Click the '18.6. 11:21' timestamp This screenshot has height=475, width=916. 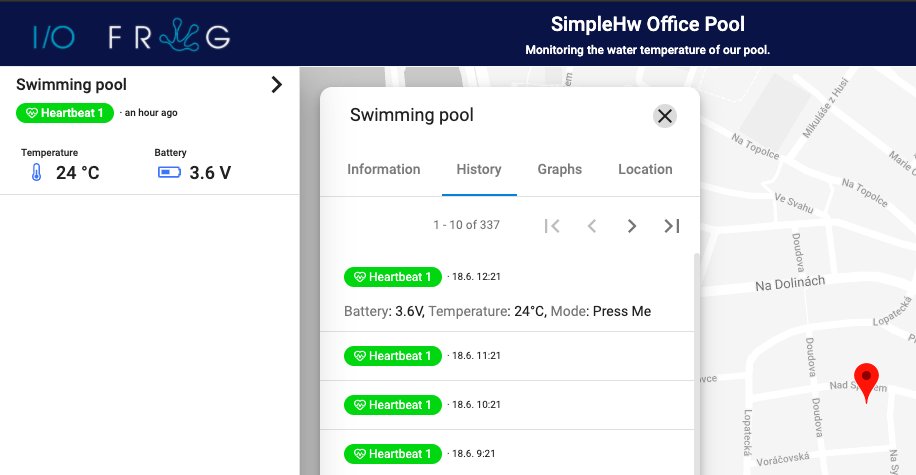pos(476,356)
